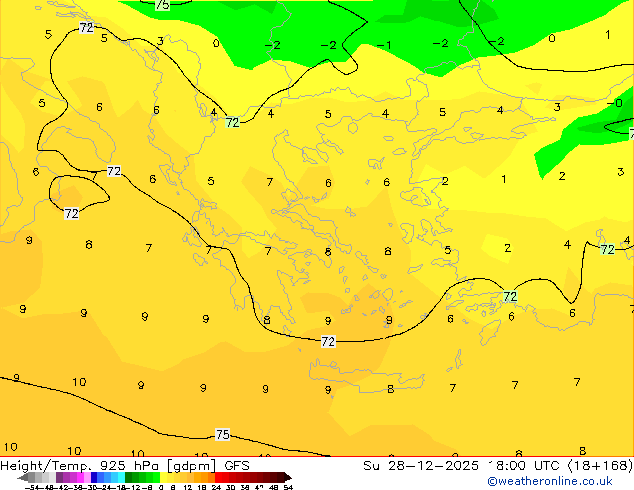Click the dark blue swatch in the temperature legend

[94, 477]
